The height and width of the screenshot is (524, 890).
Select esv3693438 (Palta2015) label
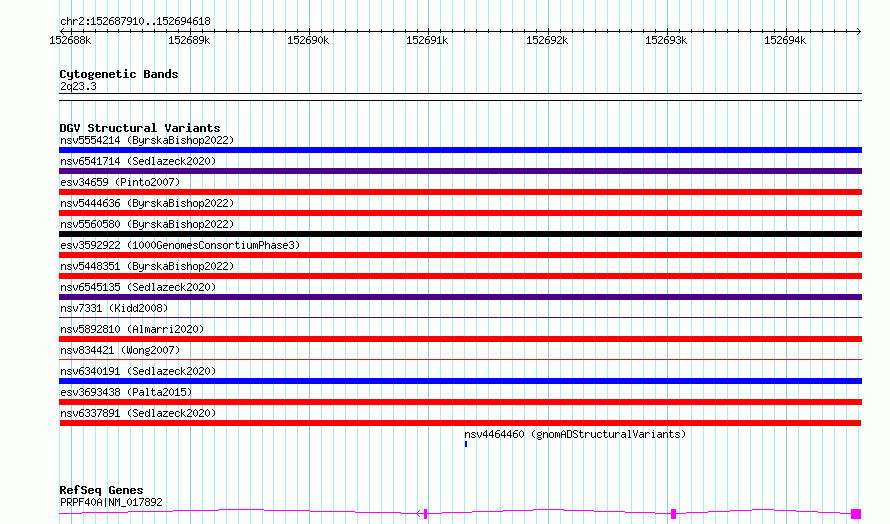tap(126, 392)
